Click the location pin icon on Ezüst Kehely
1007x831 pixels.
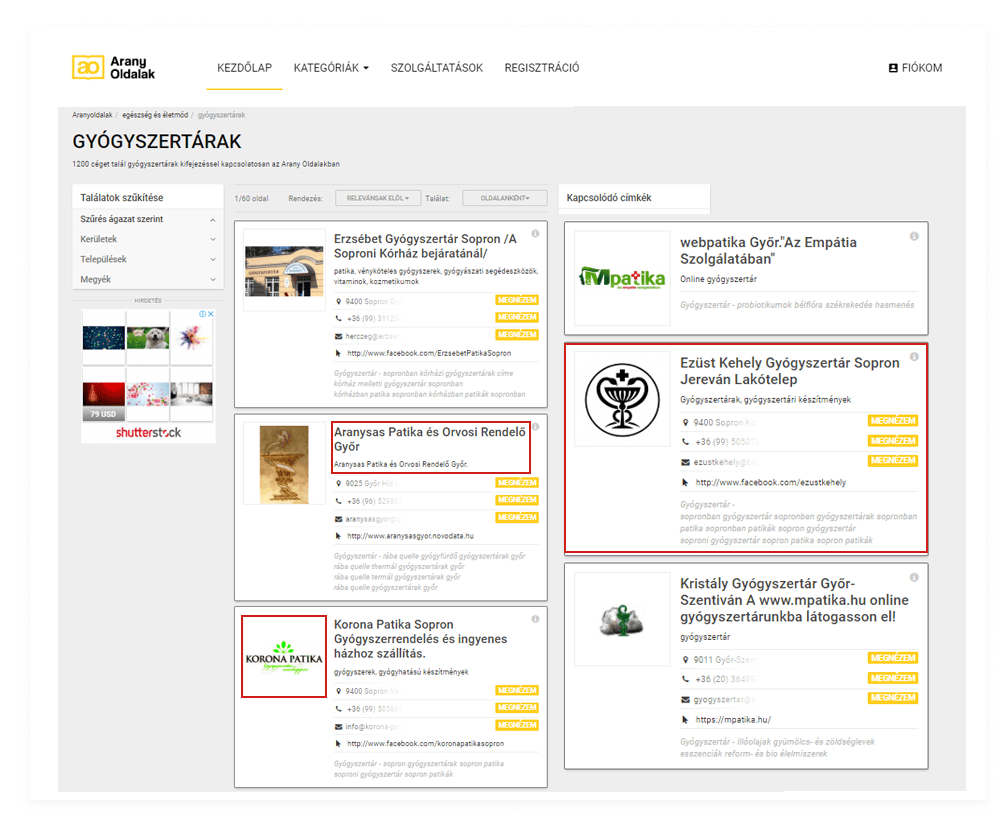click(x=685, y=422)
